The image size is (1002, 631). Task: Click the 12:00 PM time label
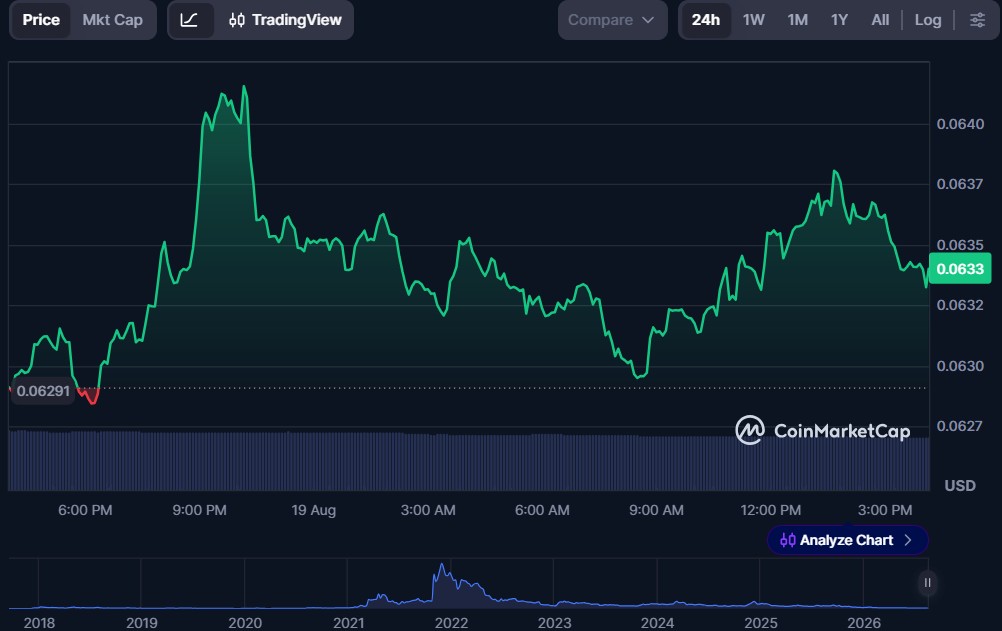click(x=770, y=510)
